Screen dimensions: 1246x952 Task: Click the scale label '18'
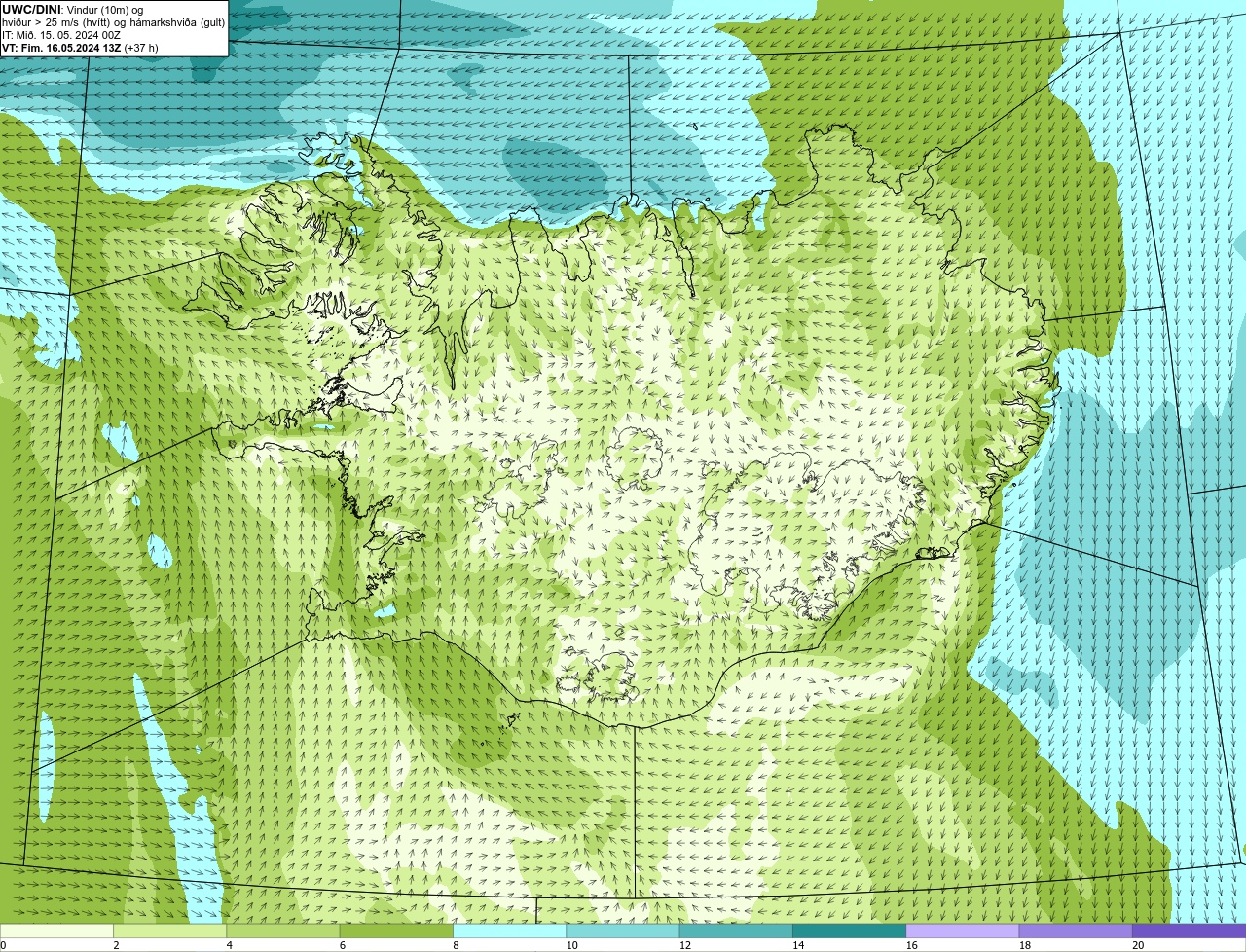tap(1024, 945)
